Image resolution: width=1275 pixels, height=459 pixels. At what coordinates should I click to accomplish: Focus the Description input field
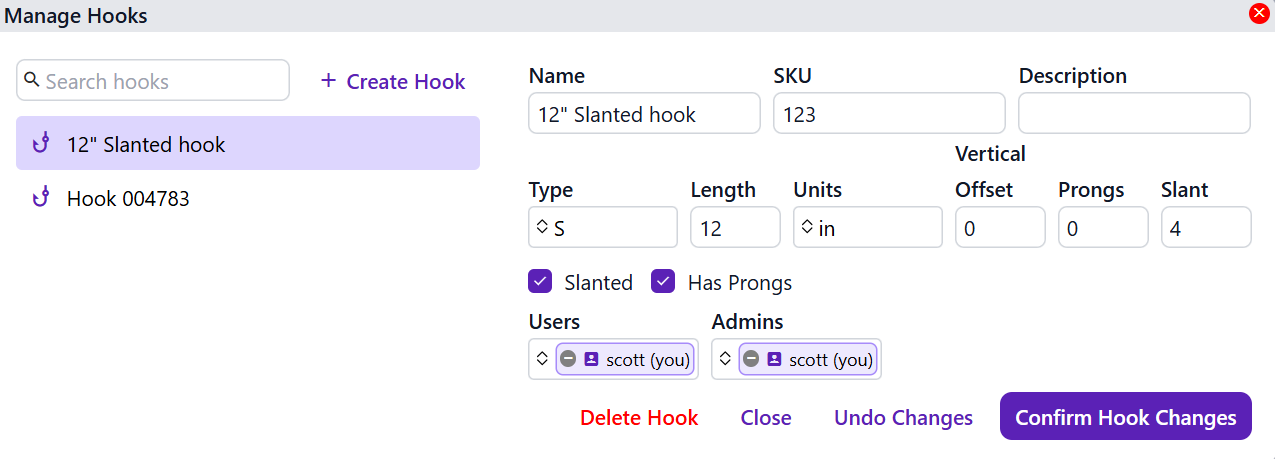1134,114
